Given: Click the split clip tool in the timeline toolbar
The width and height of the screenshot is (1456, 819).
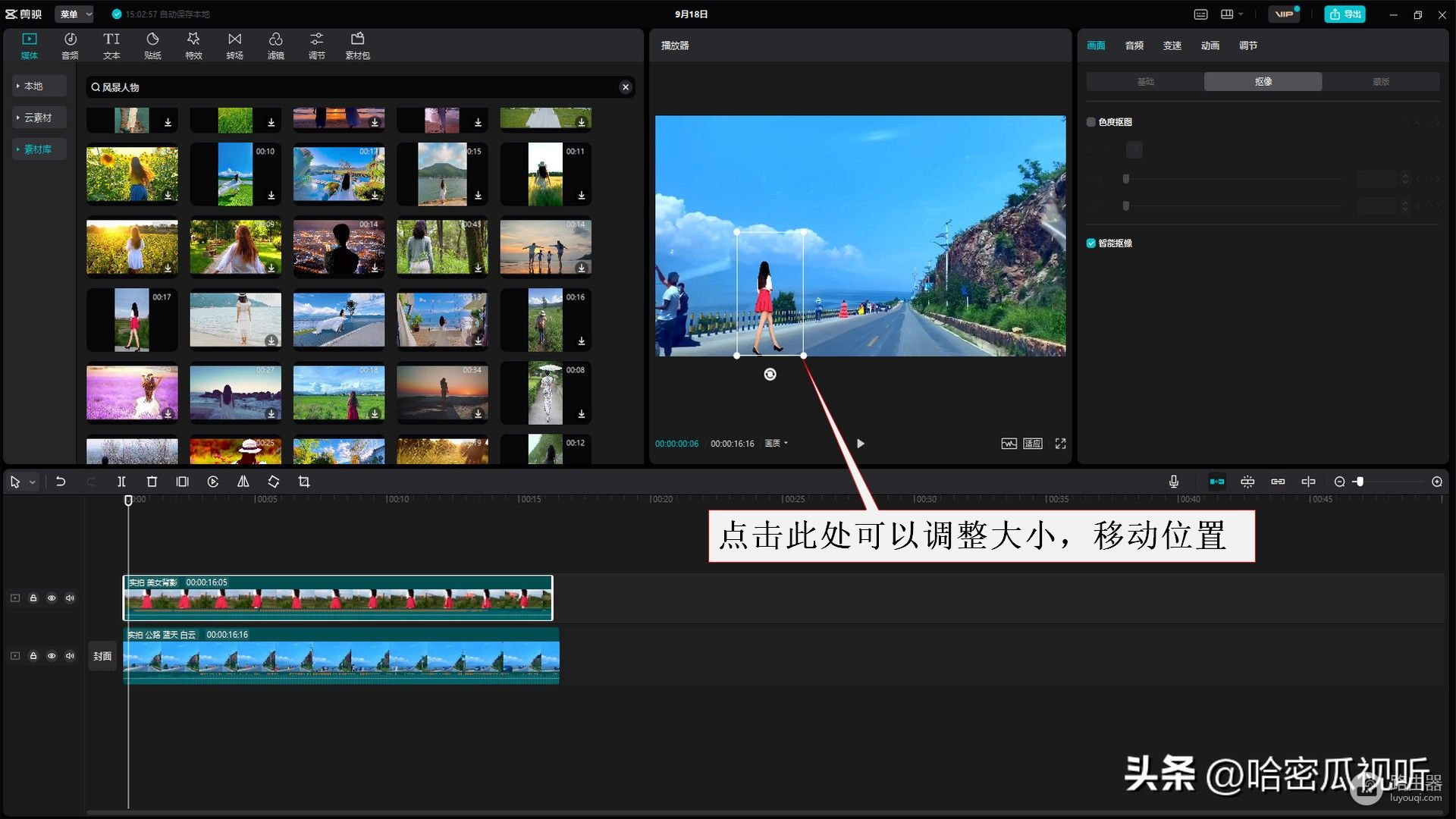Looking at the screenshot, I should coord(121,482).
